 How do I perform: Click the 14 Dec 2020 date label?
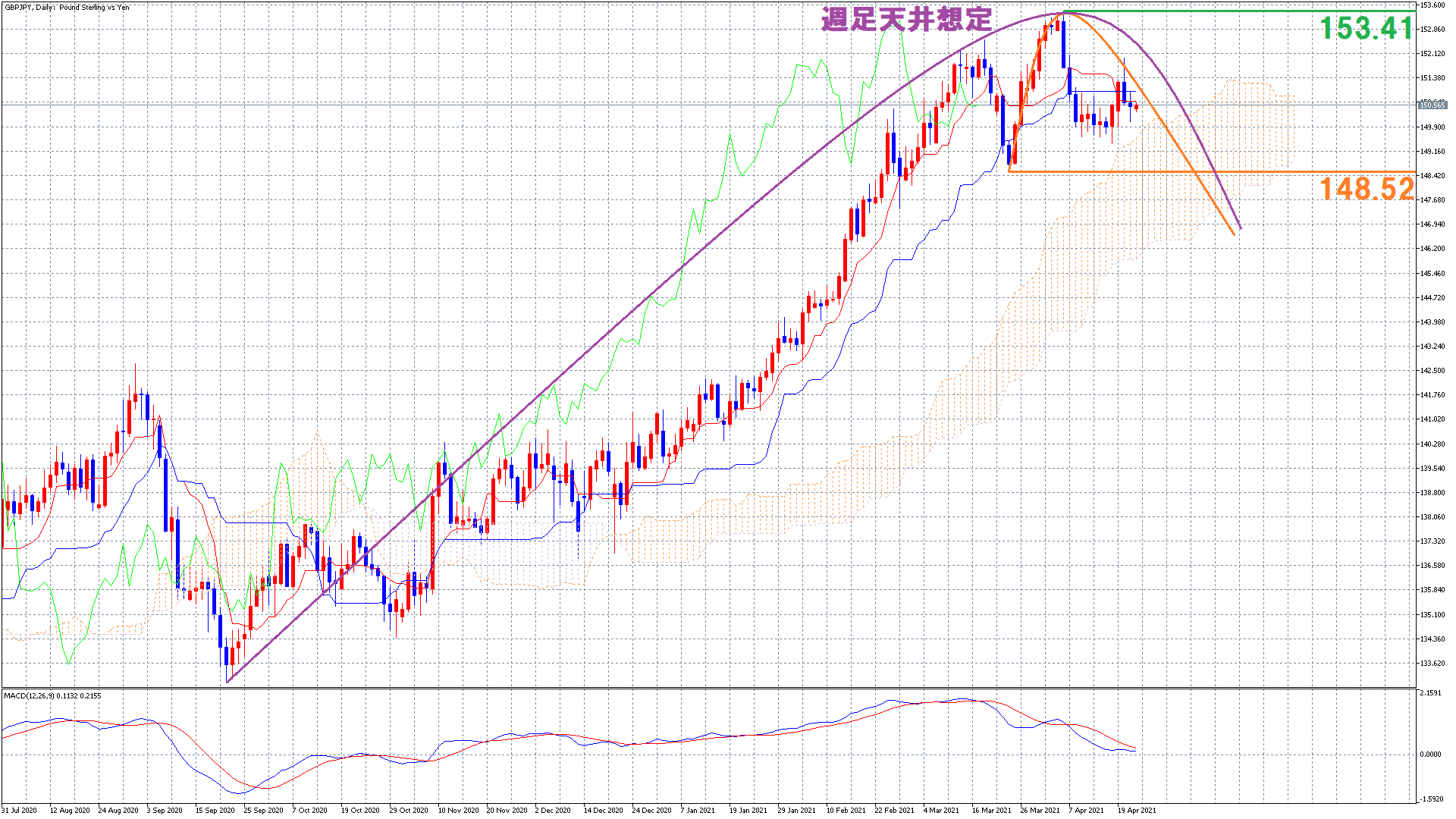pyautogui.click(x=603, y=810)
